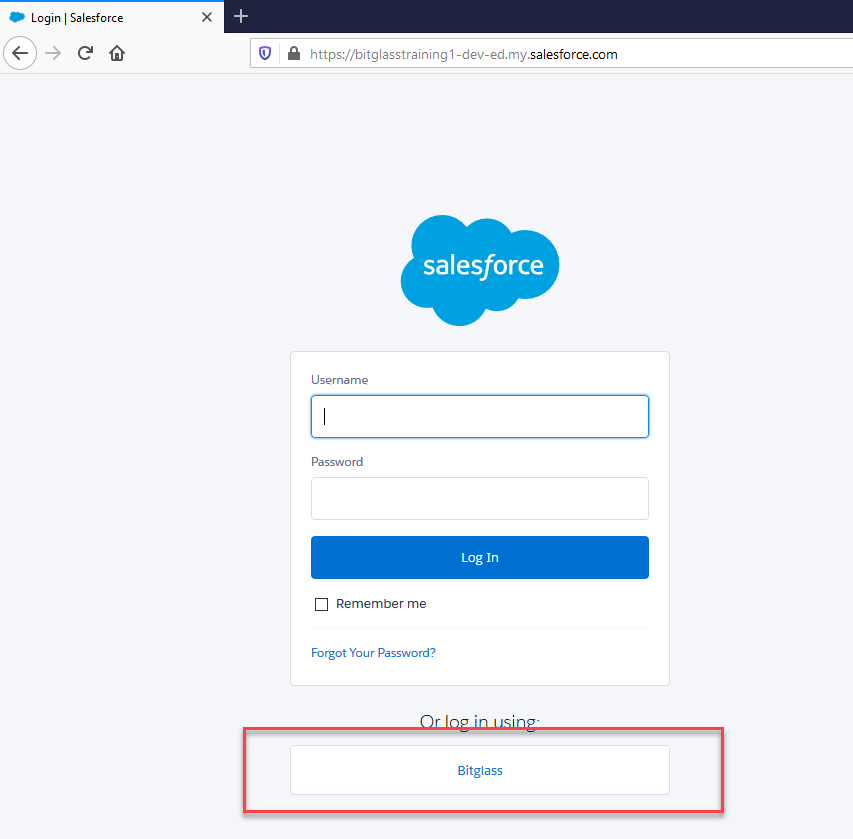Click inside the Password field

[479, 498]
